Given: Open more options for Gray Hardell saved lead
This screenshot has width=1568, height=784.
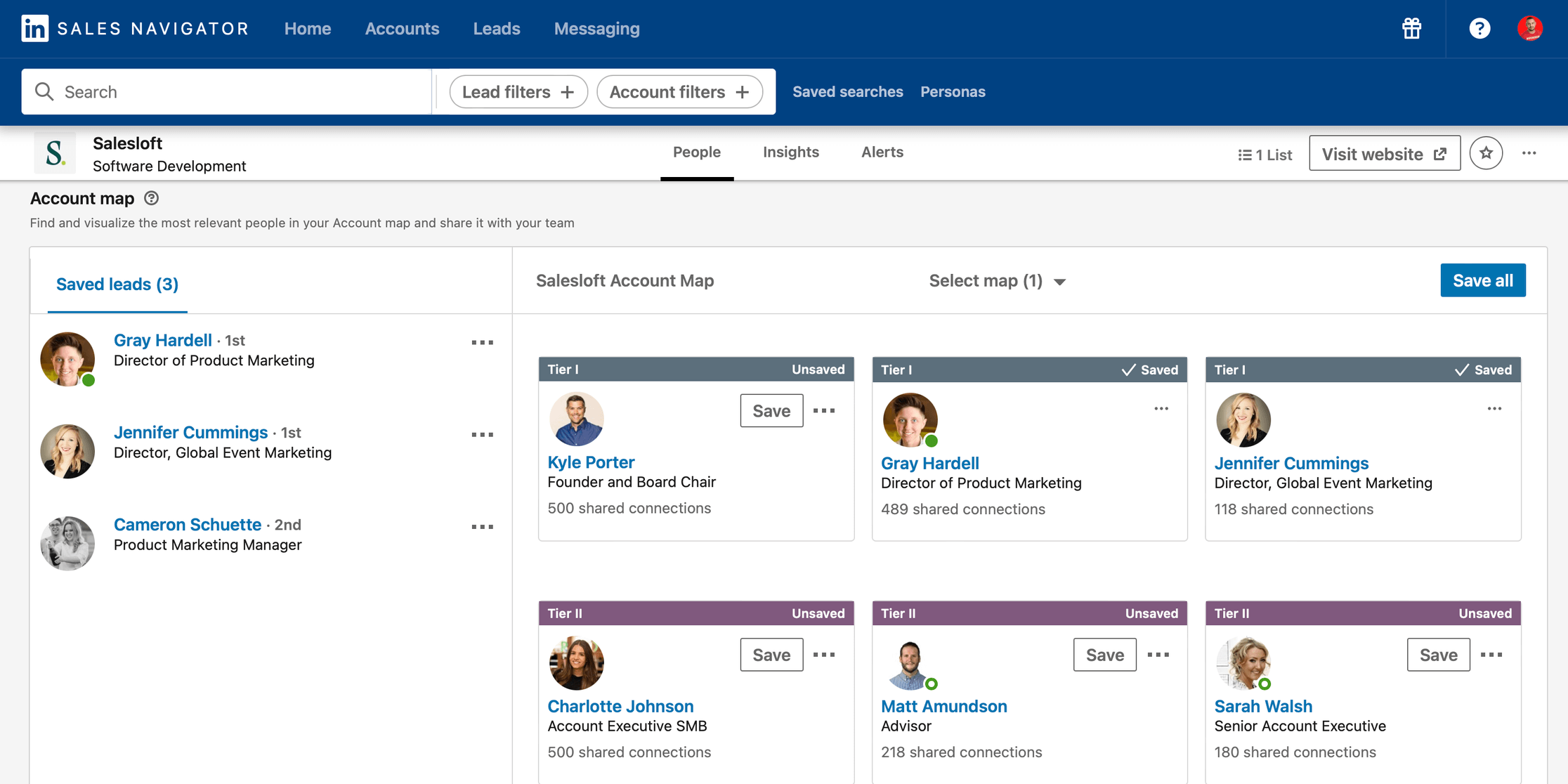Looking at the screenshot, I should (x=482, y=342).
